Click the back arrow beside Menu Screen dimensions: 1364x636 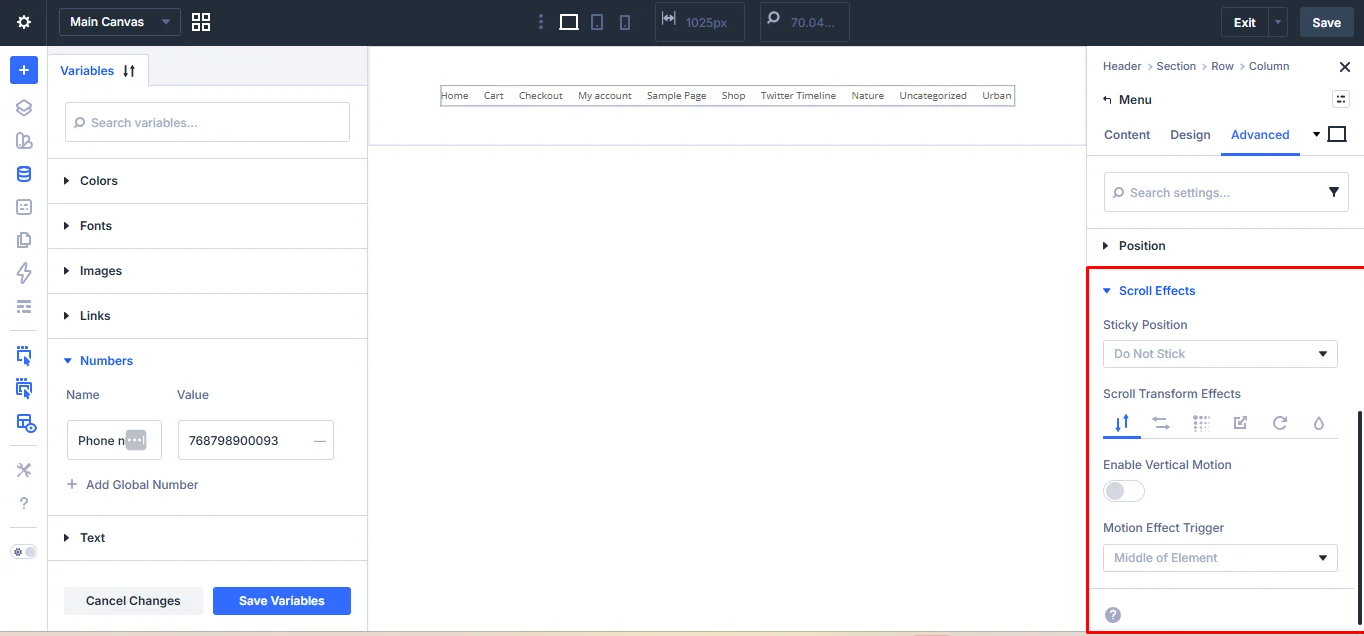point(1107,100)
